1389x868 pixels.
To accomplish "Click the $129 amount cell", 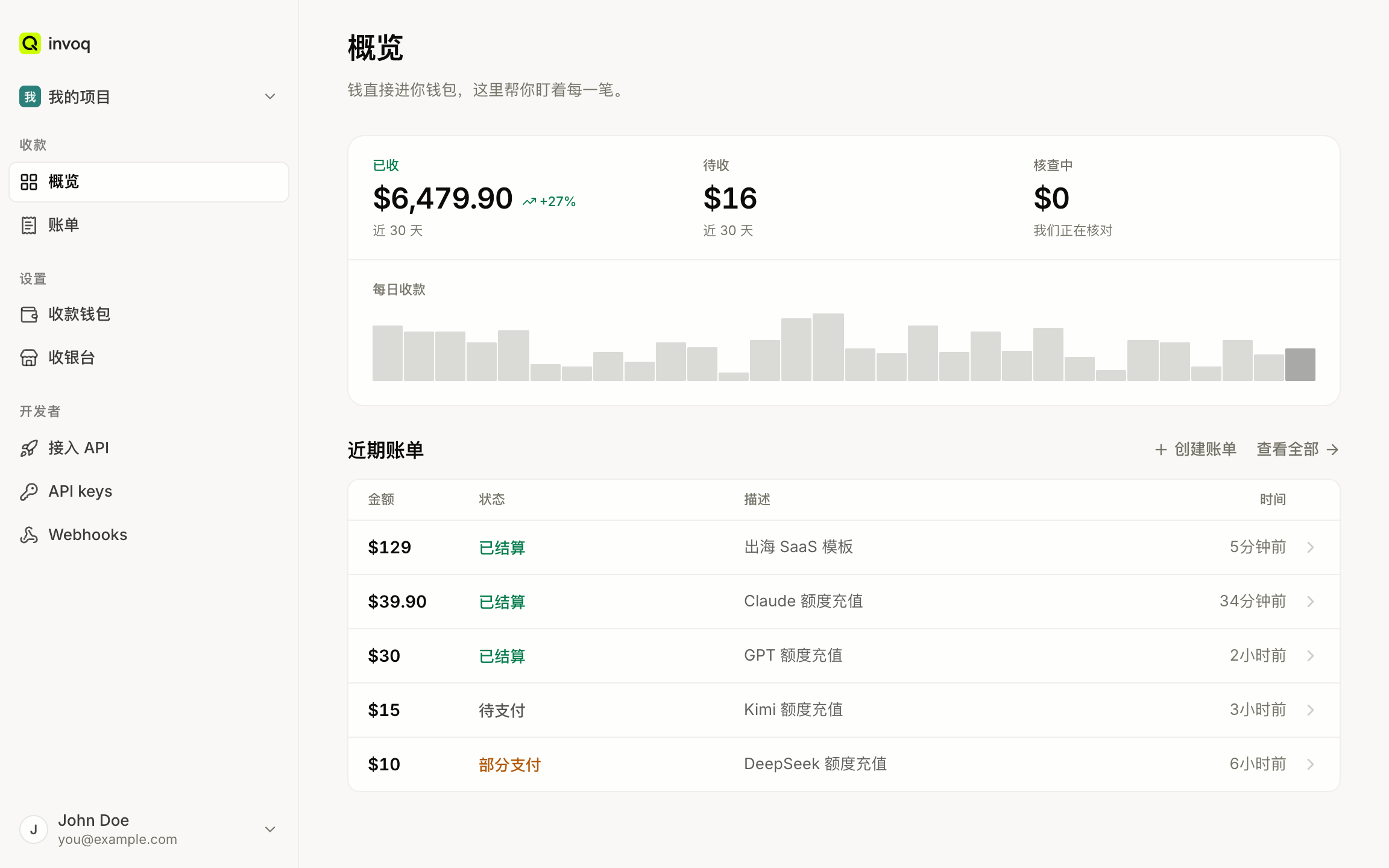I will point(389,547).
